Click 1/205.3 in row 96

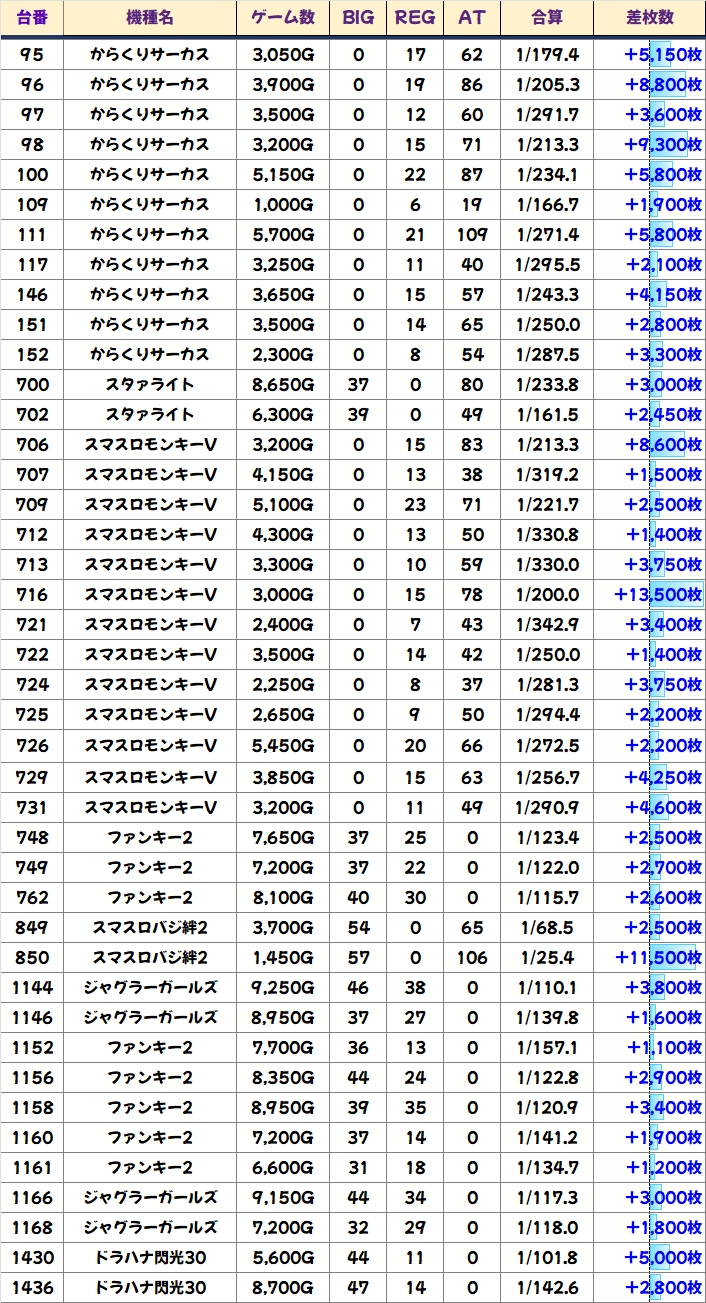(x=547, y=84)
